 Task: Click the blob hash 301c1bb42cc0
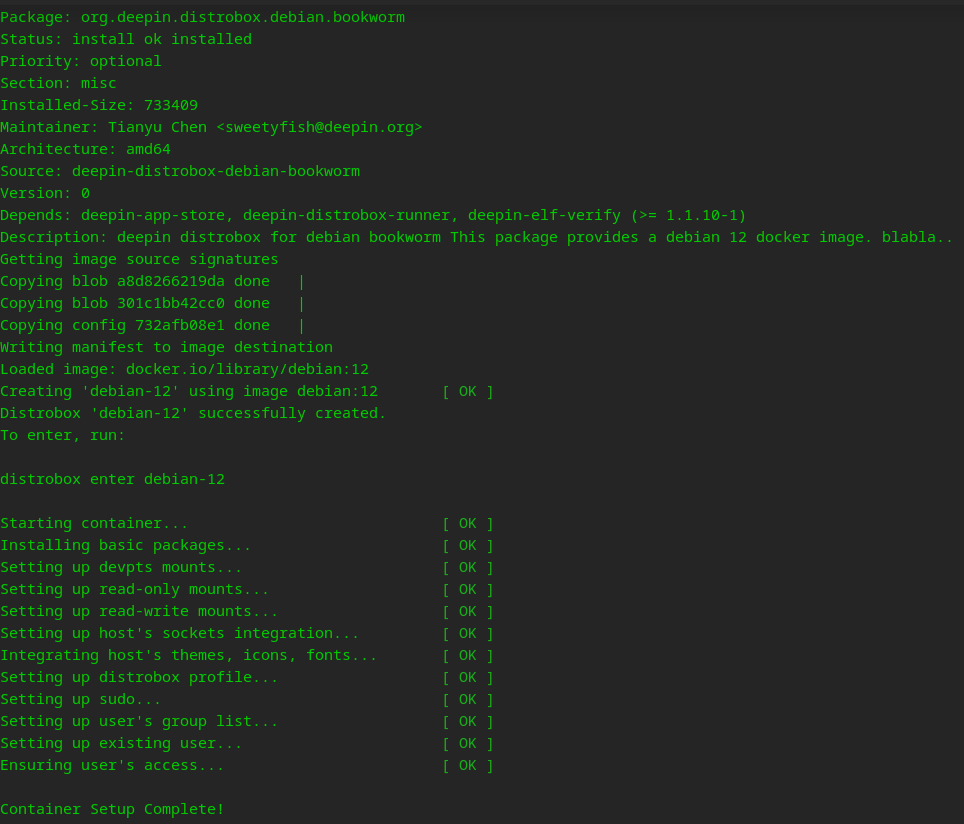(170, 303)
